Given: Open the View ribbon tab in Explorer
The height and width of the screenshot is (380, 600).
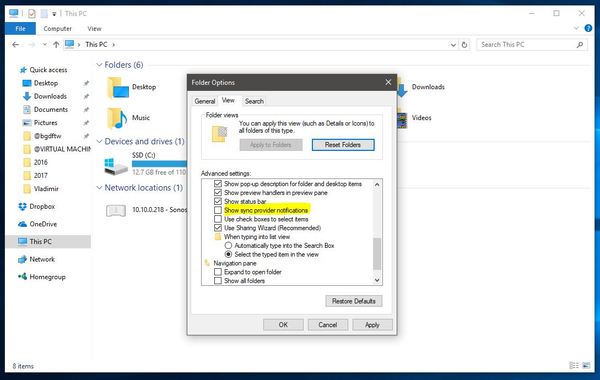Looking at the screenshot, I should tap(94, 29).
